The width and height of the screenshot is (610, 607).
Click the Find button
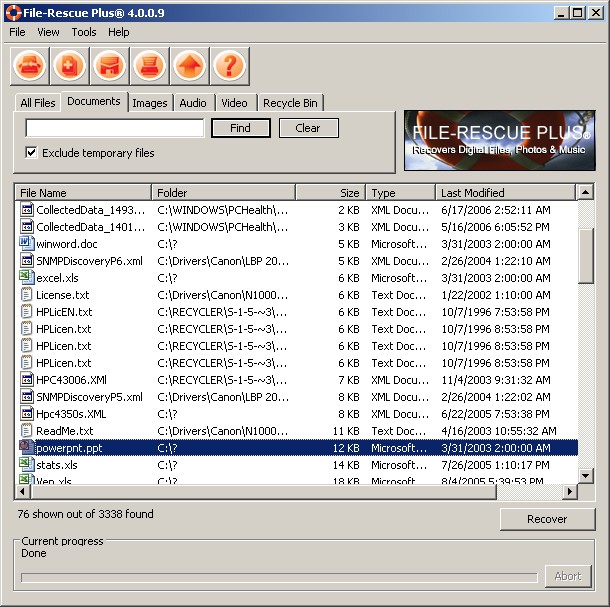coord(240,128)
